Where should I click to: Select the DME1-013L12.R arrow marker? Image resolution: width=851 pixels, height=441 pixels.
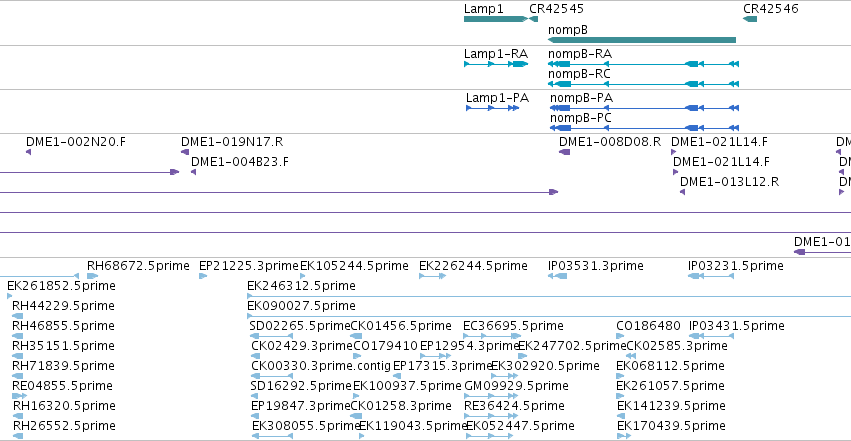point(682,192)
